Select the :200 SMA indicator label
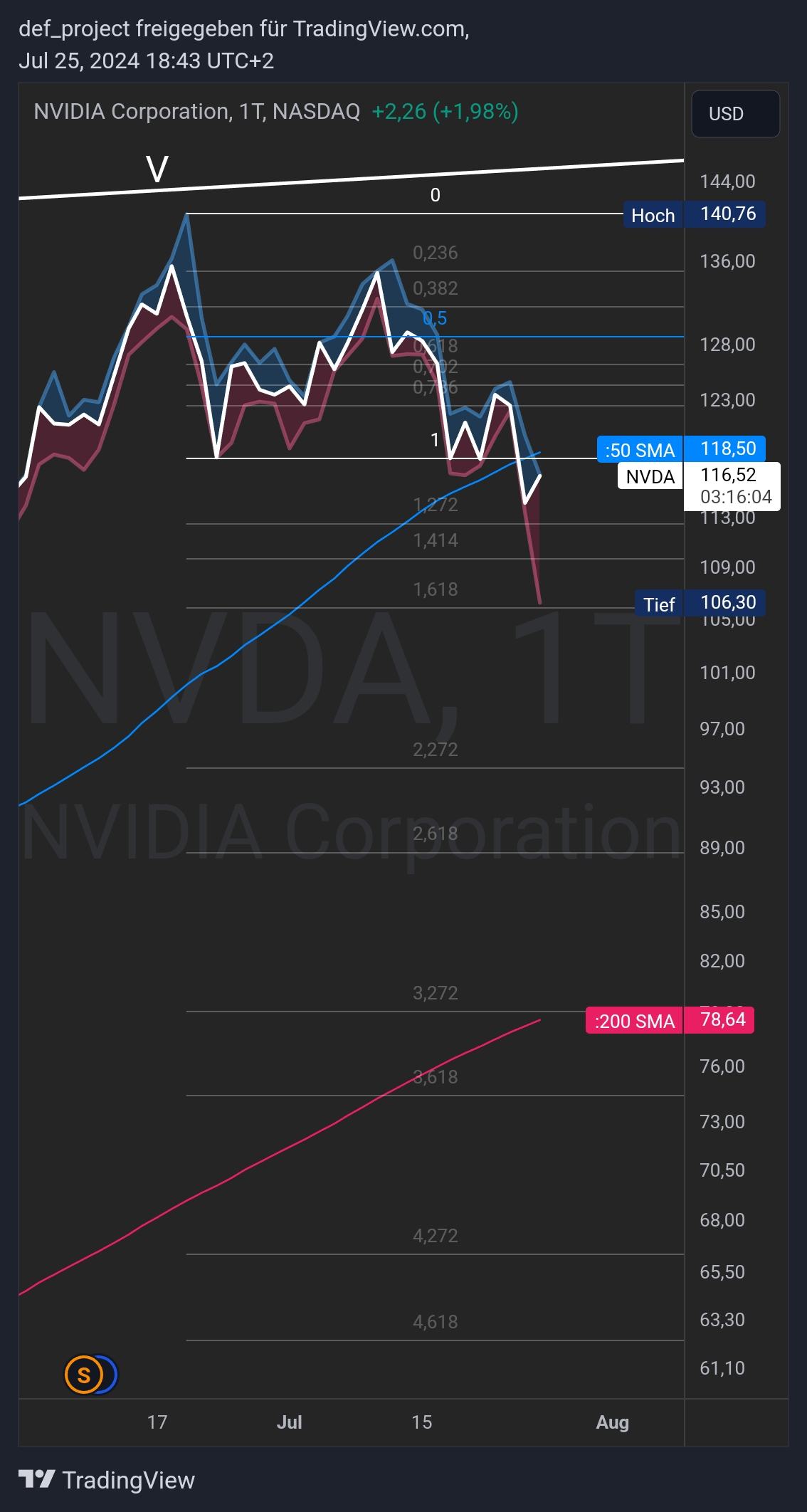The height and width of the screenshot is (1512, 807). point(633,1021)
